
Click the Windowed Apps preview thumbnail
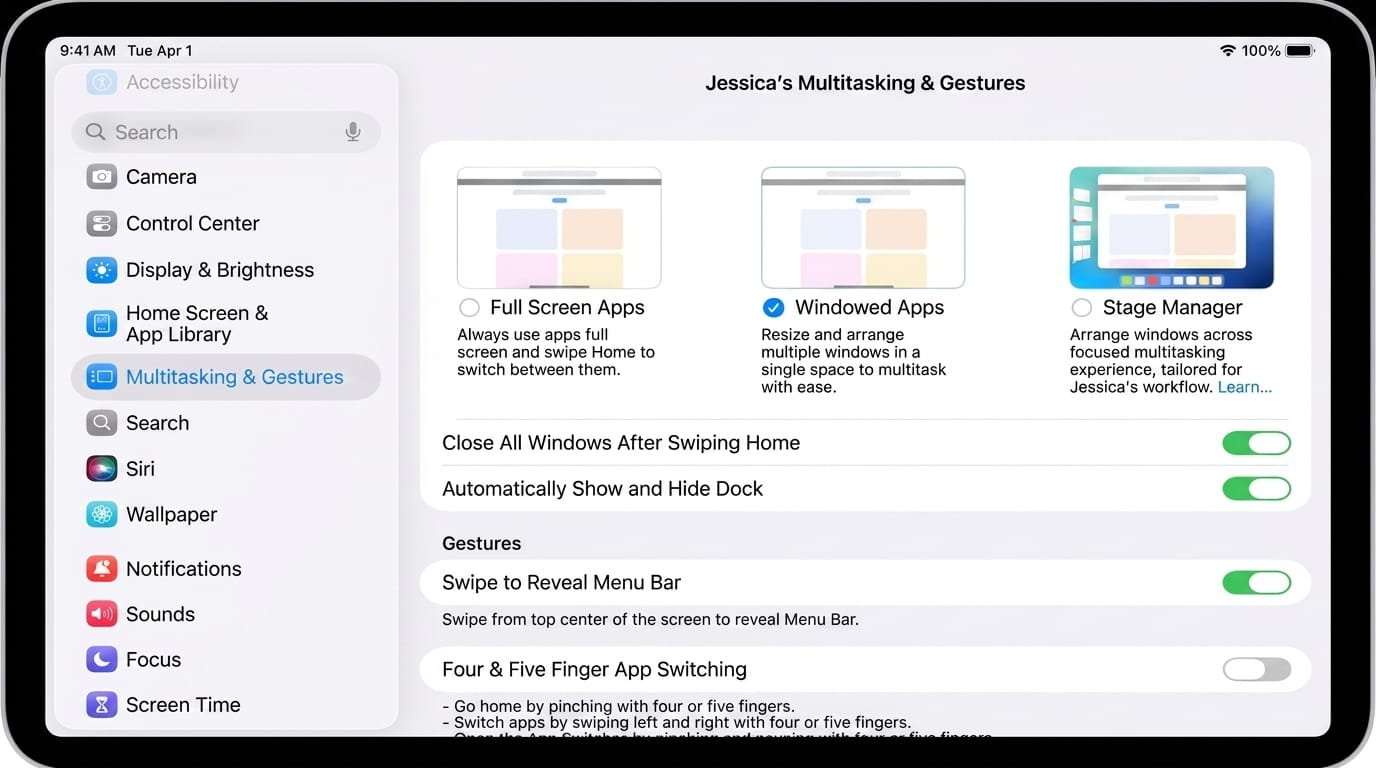coord(863,228)
